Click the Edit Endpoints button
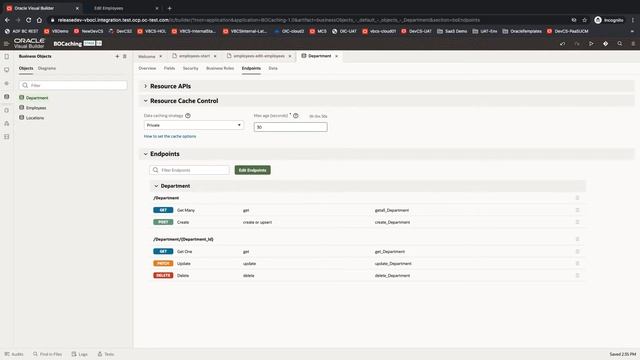640x360 pixels. (252, 170)
